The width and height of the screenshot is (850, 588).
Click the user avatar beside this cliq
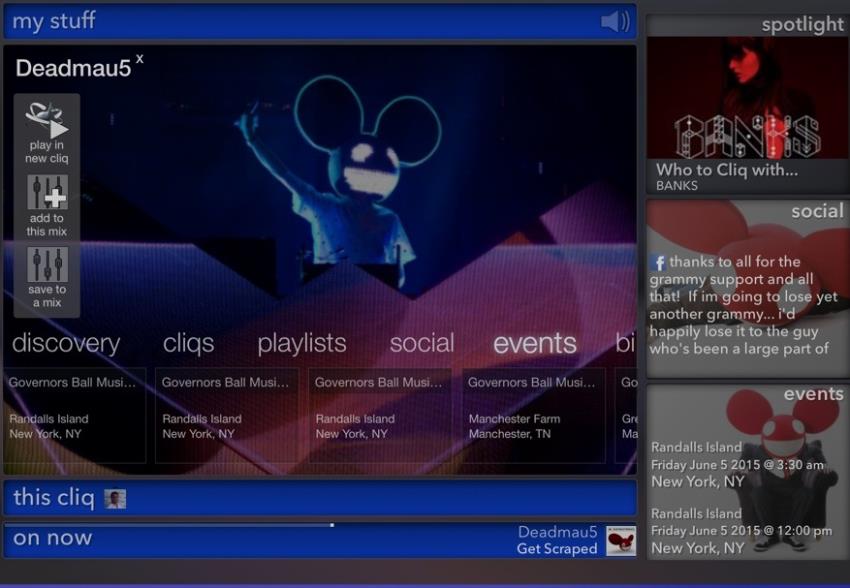tap(115, 499)
